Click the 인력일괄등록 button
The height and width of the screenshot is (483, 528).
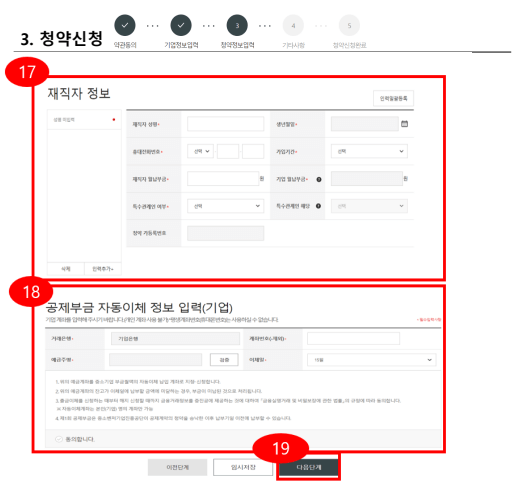(x=393, y=98)
